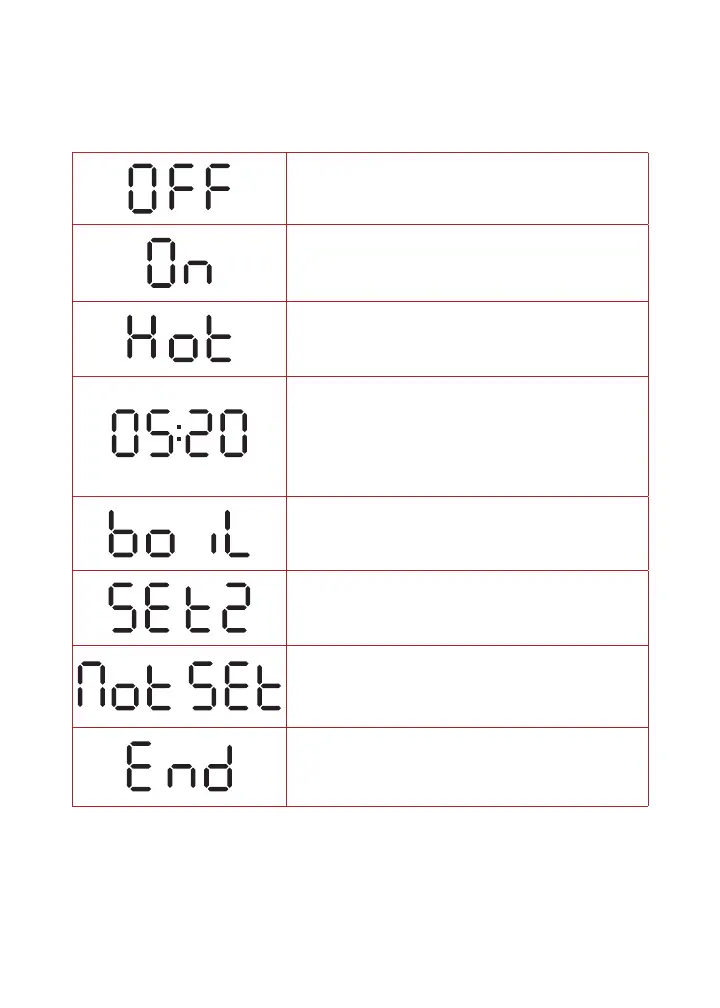Click the OFF display symbol

point(179,188)
